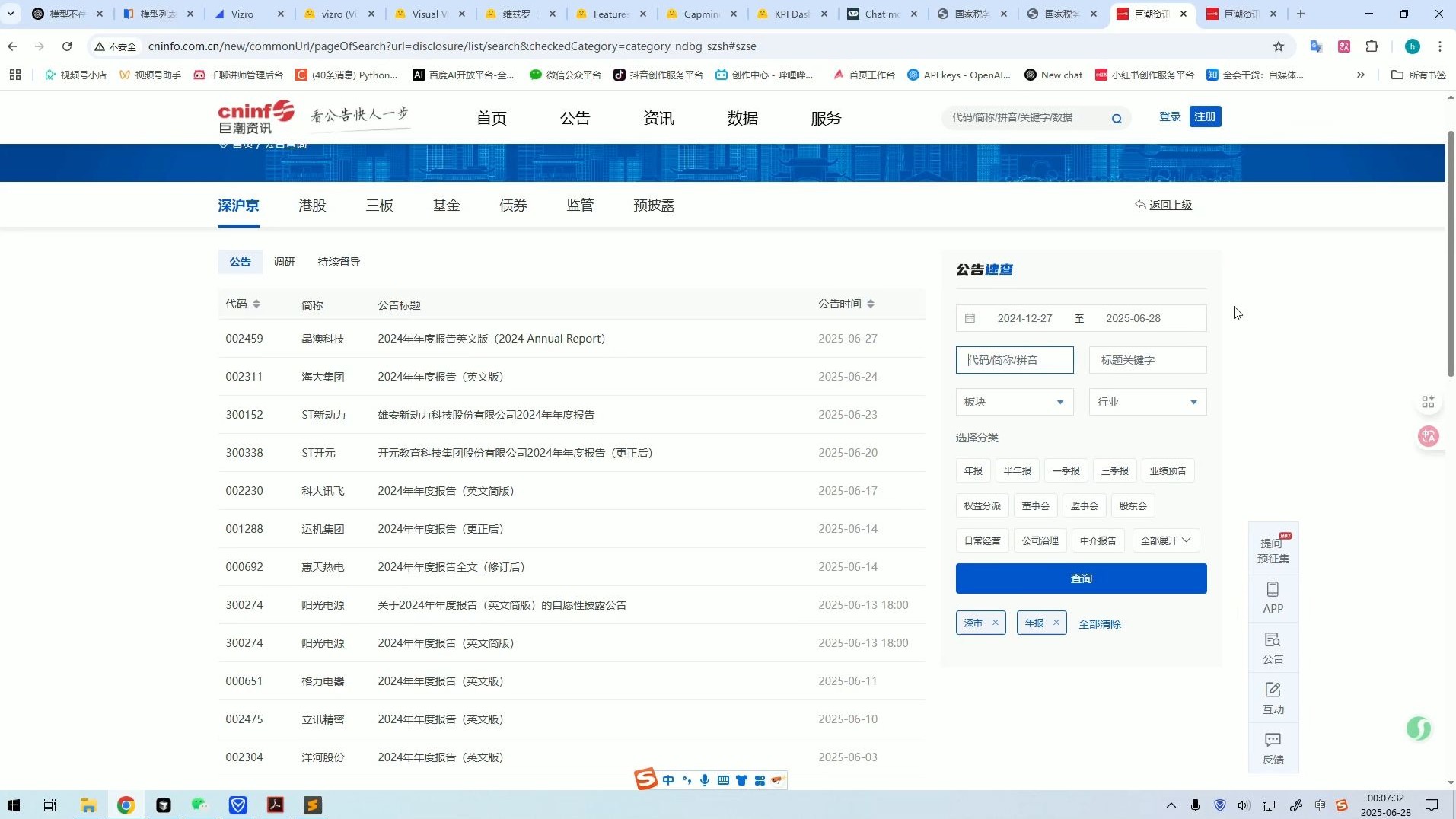Open 晶澳科技 2024 Annual Report announcement

491,339
